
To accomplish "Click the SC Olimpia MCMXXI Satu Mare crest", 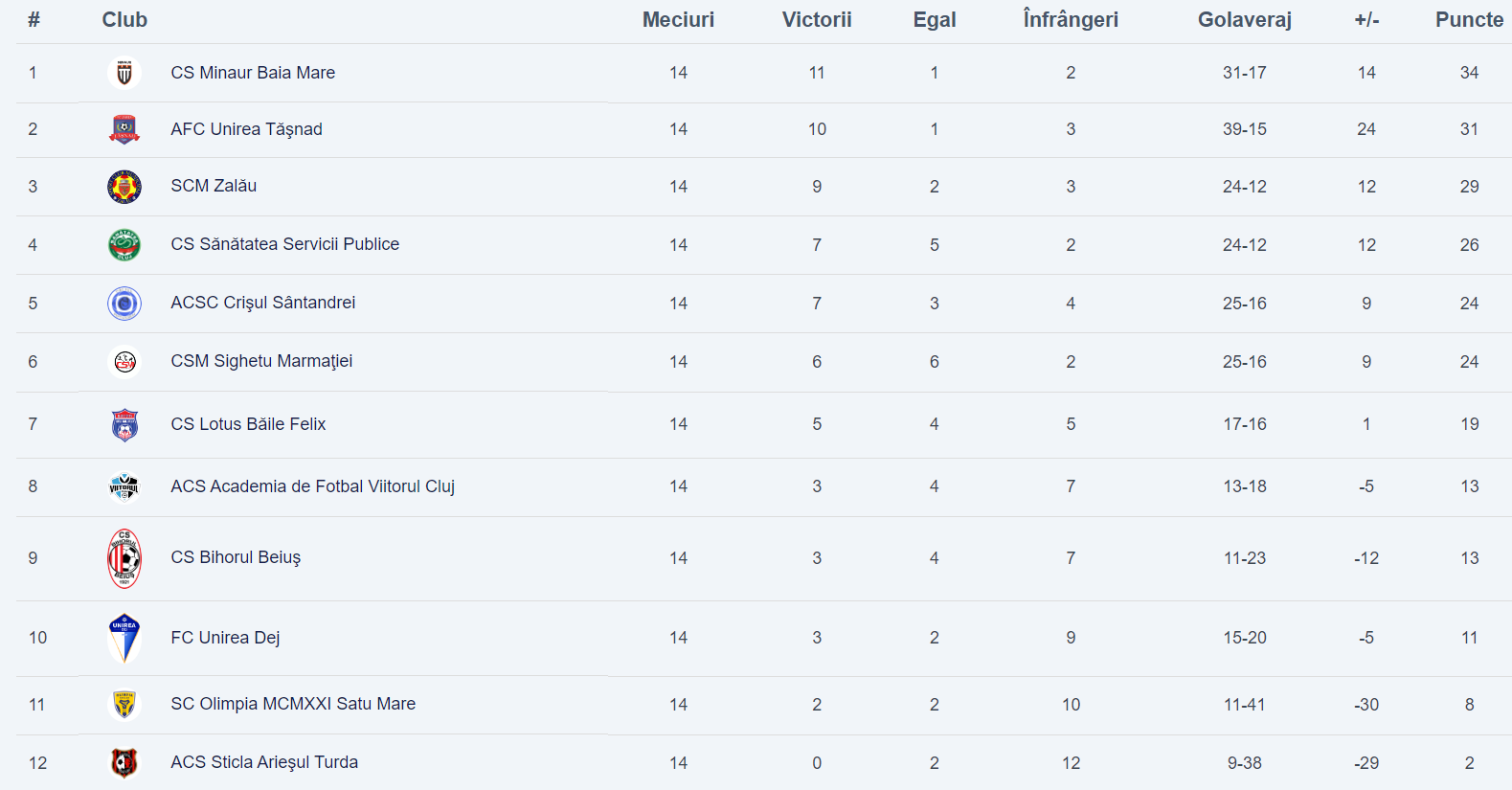I will tap(124, 705).
